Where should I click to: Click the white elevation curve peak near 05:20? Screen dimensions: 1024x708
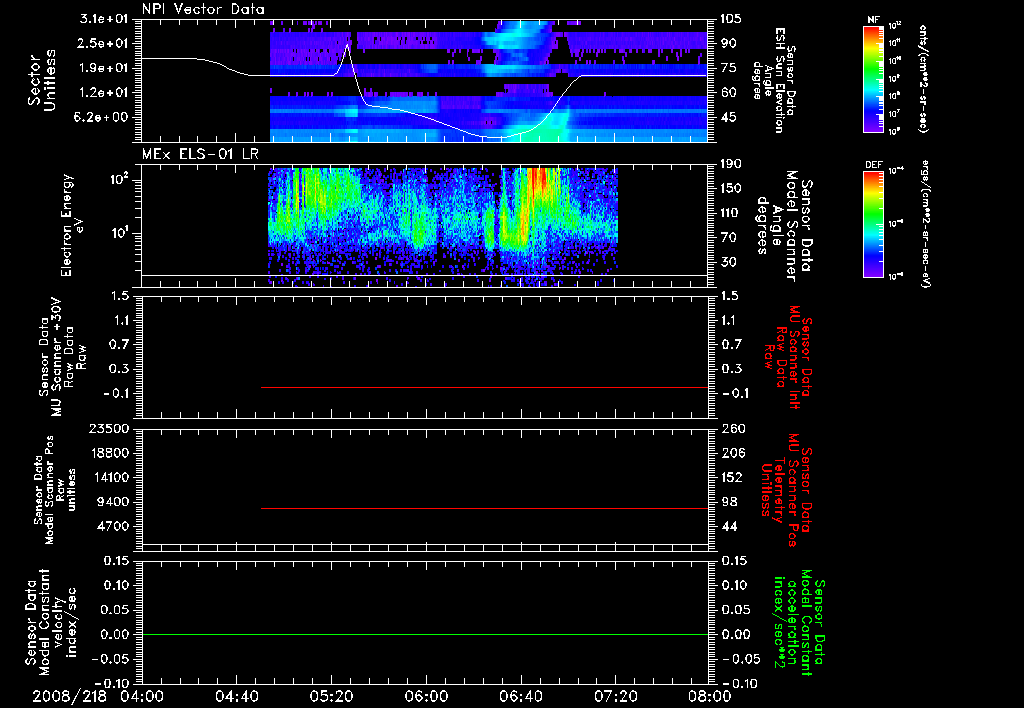tap(347, 44)
